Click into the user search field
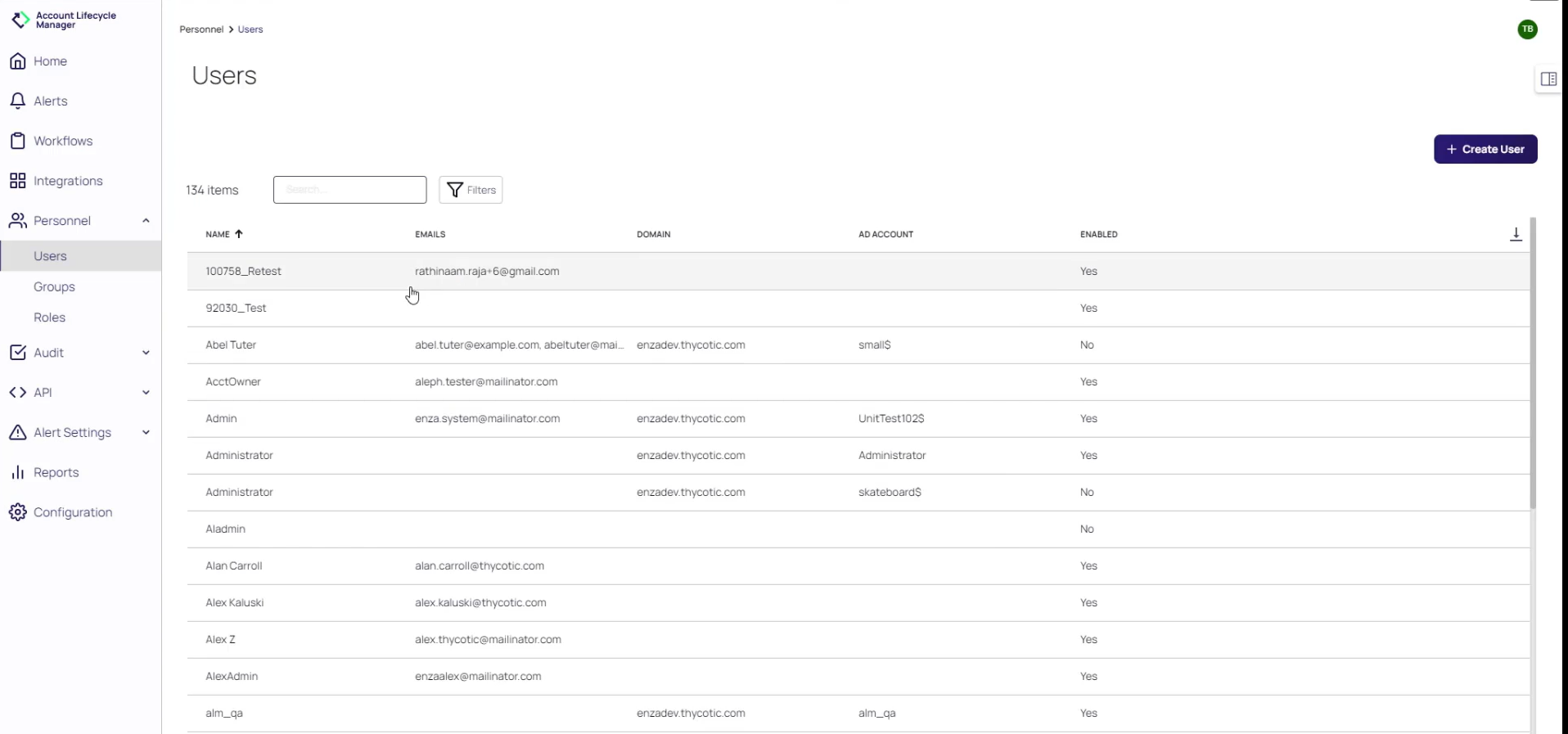The image size is (1568, 734). click(349, 190)
